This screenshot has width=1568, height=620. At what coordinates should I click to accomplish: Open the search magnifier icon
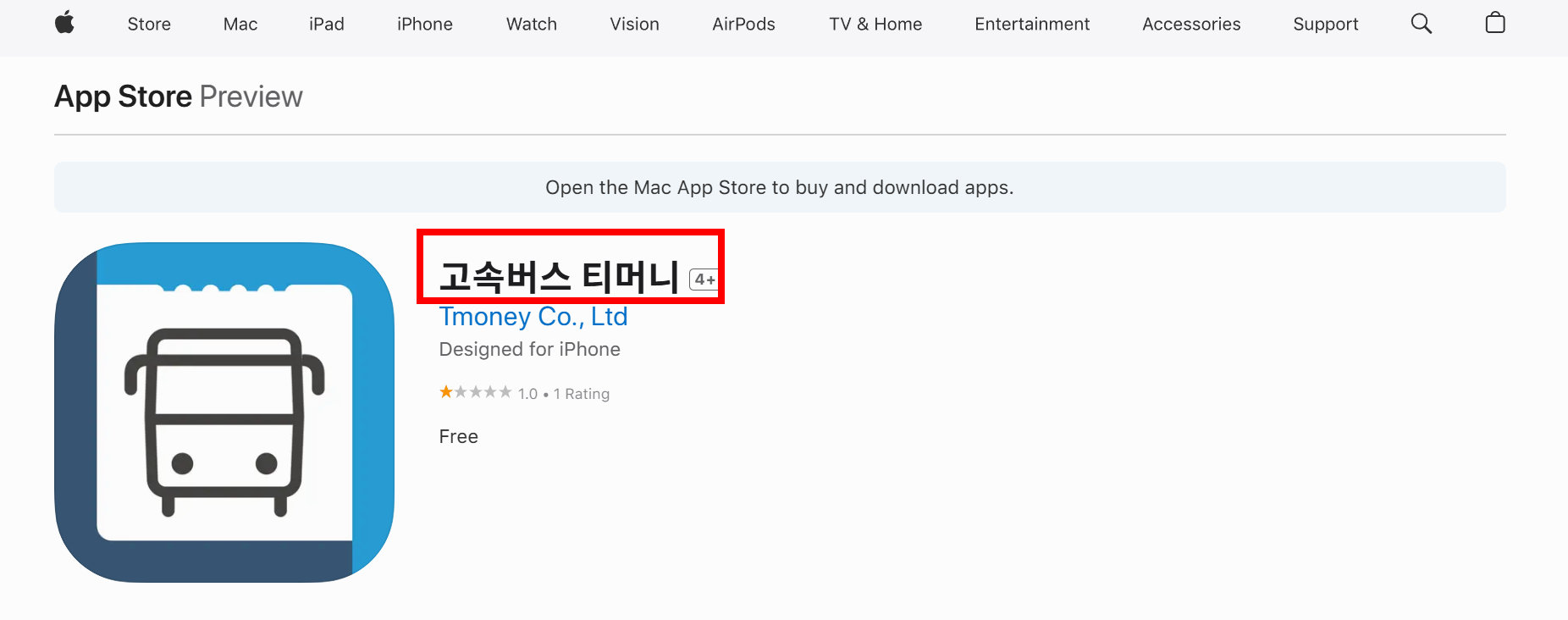(1422, 24)
